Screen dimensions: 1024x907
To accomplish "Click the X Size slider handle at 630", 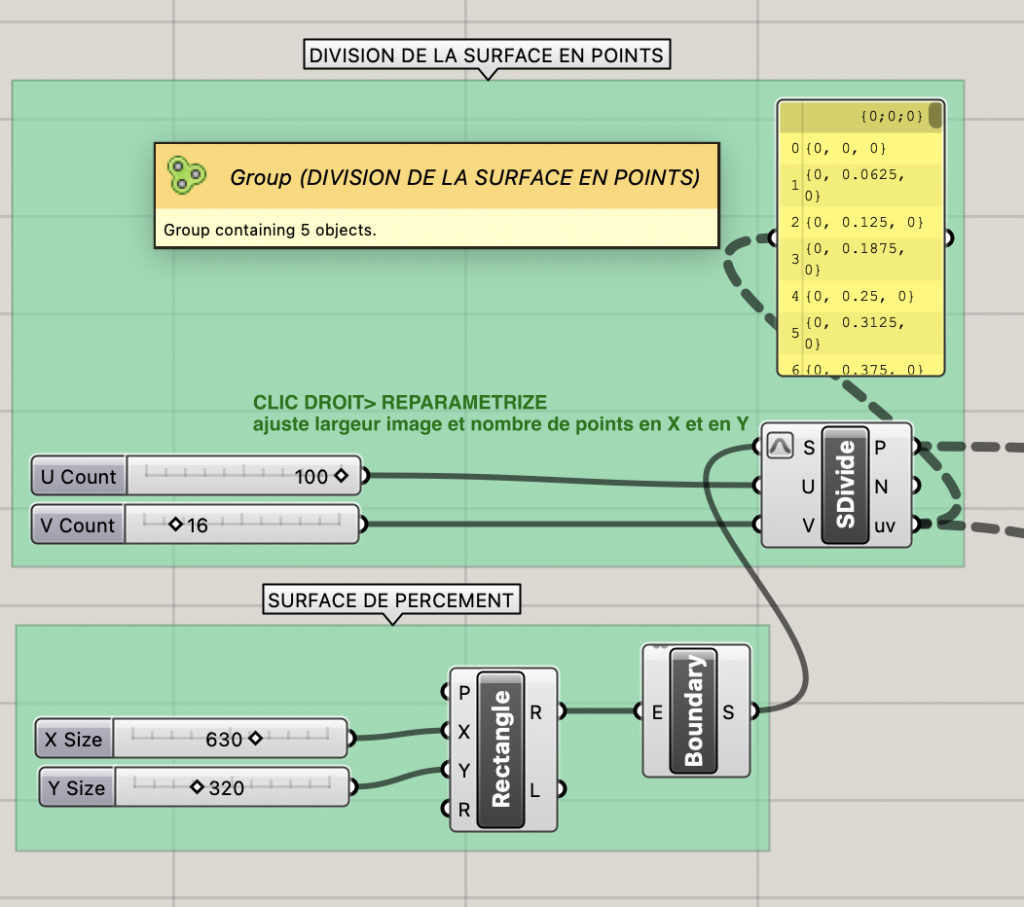I will [255, 739].
